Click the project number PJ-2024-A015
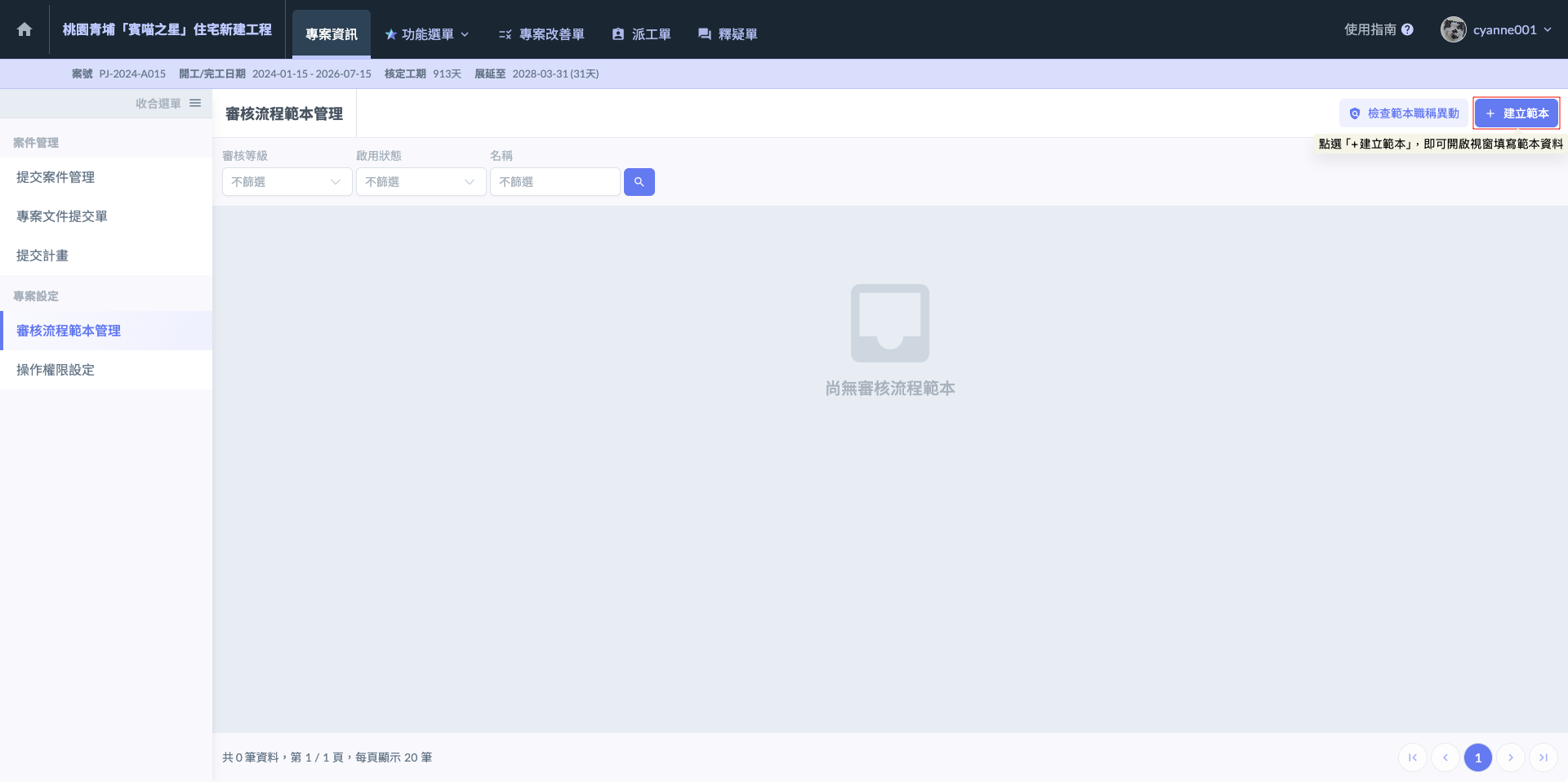 (x=132, y=73)
